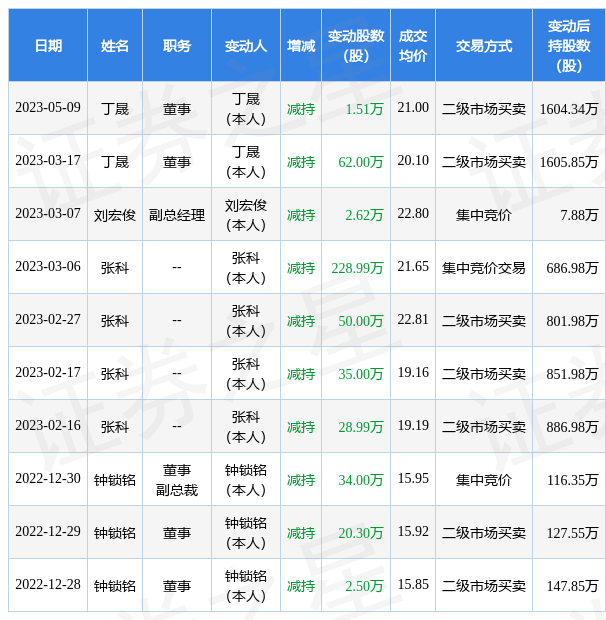Viewport: 606px width, 620px height.
Task: Select the date cell 2023-02-17
Action: [48, 372]
